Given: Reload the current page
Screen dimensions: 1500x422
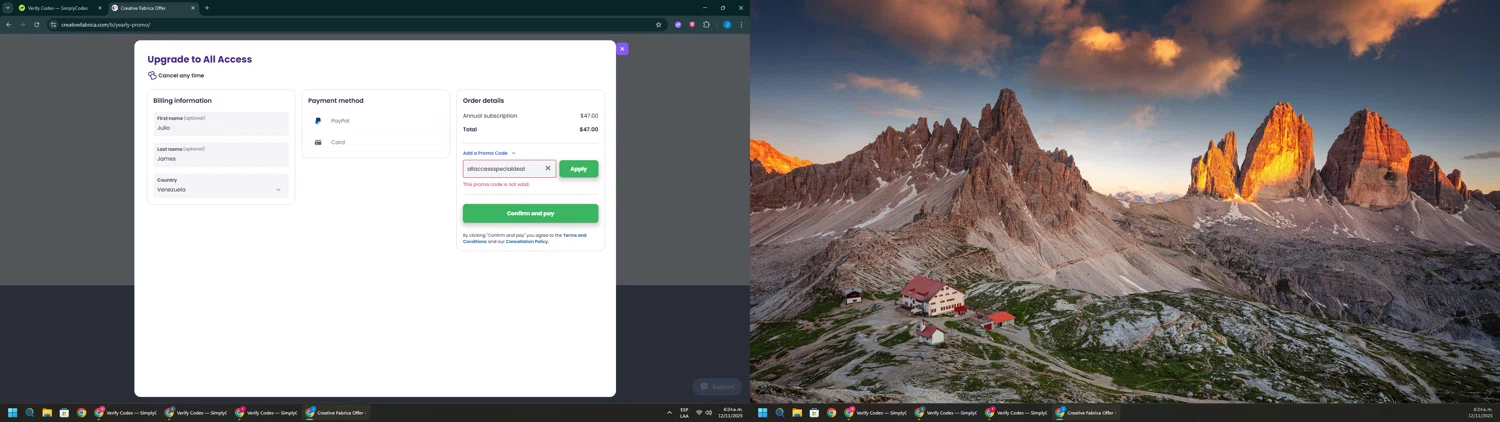Looking at the screenshot, I should (37, 24).
